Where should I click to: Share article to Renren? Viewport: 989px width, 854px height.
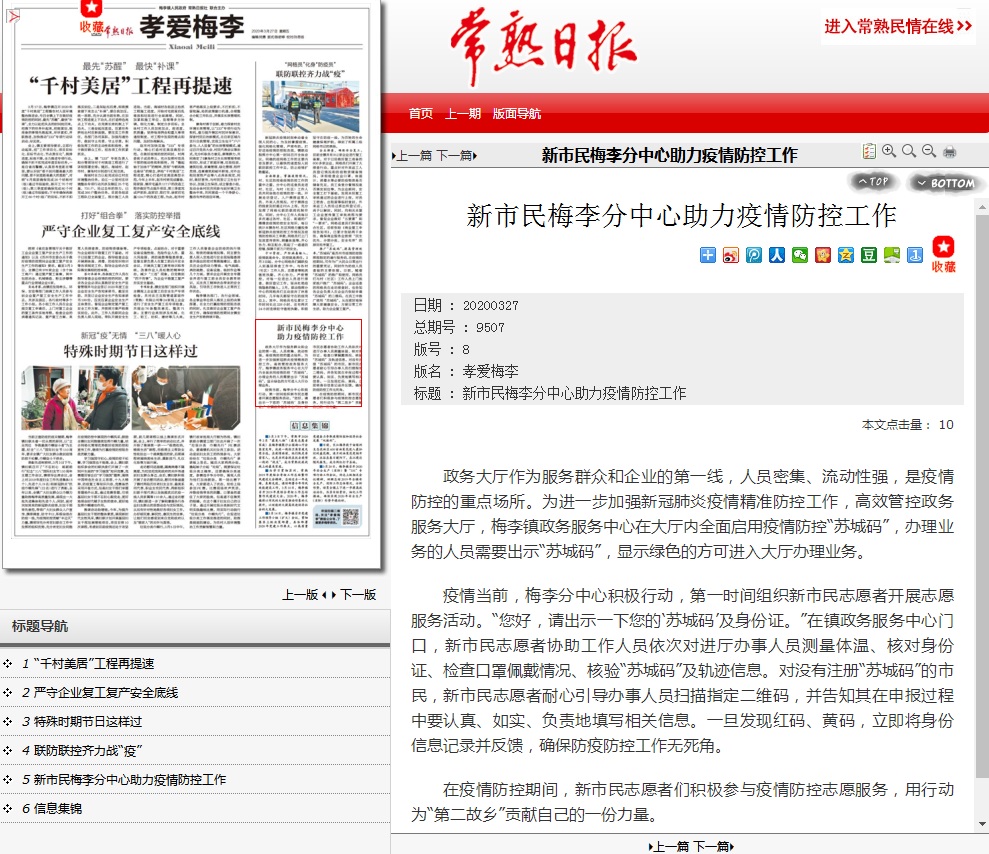[x=776, y=255]
